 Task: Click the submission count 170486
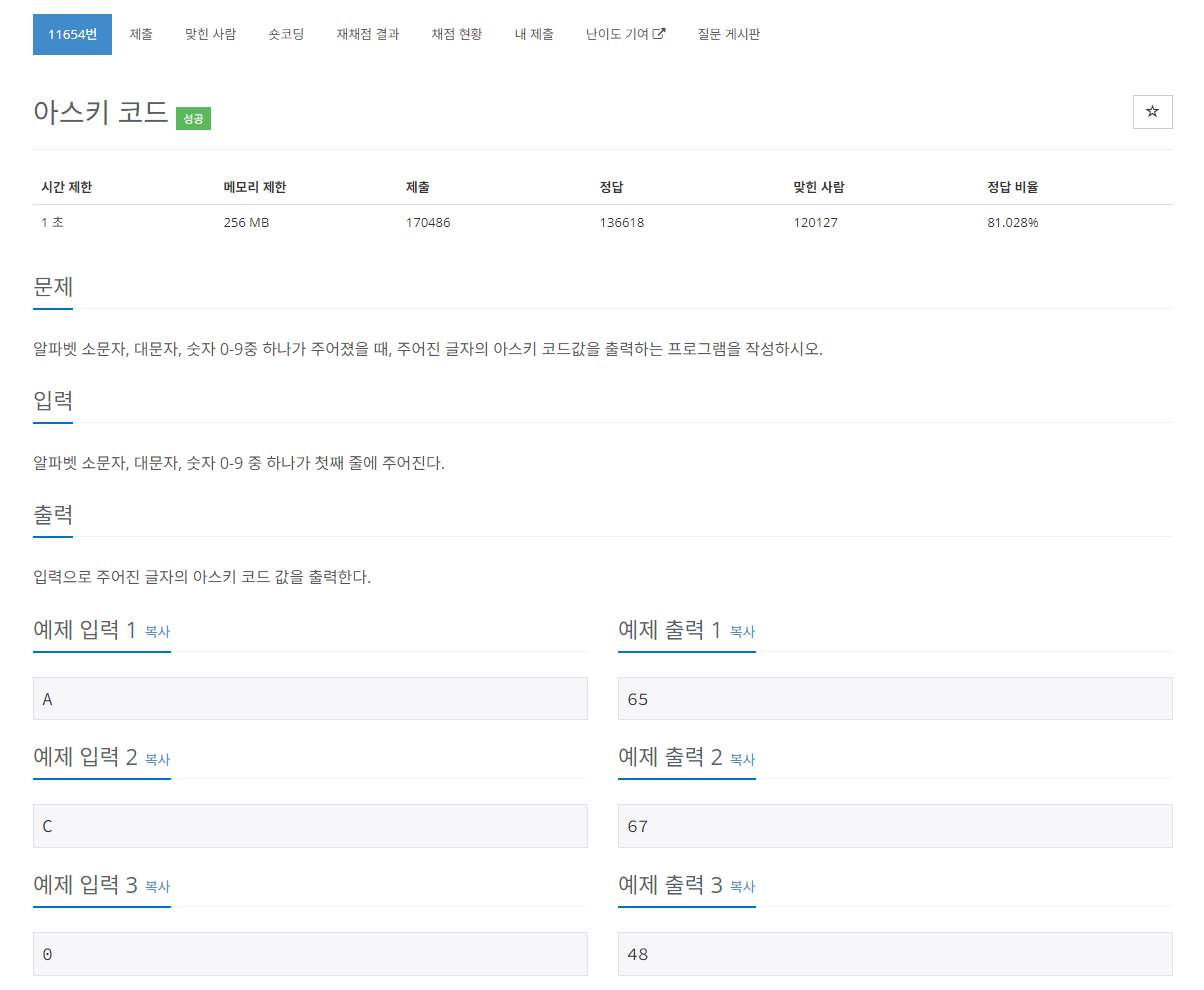point(428,222)
